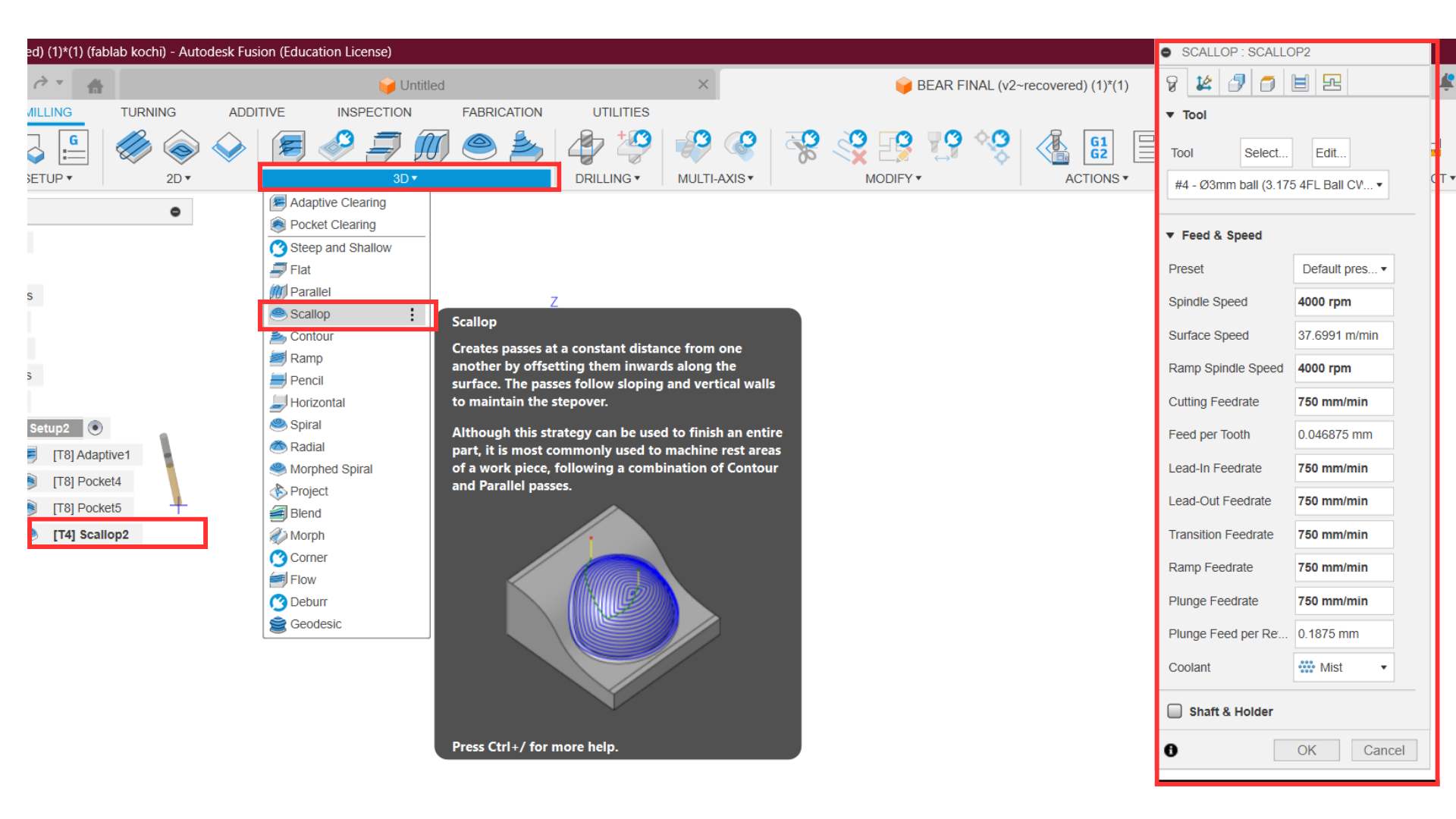The image size is (1456, 819).
Task: Open the Preset dropdown showing Default preset
Action: pyautogui.click(x=1344, y=268)
